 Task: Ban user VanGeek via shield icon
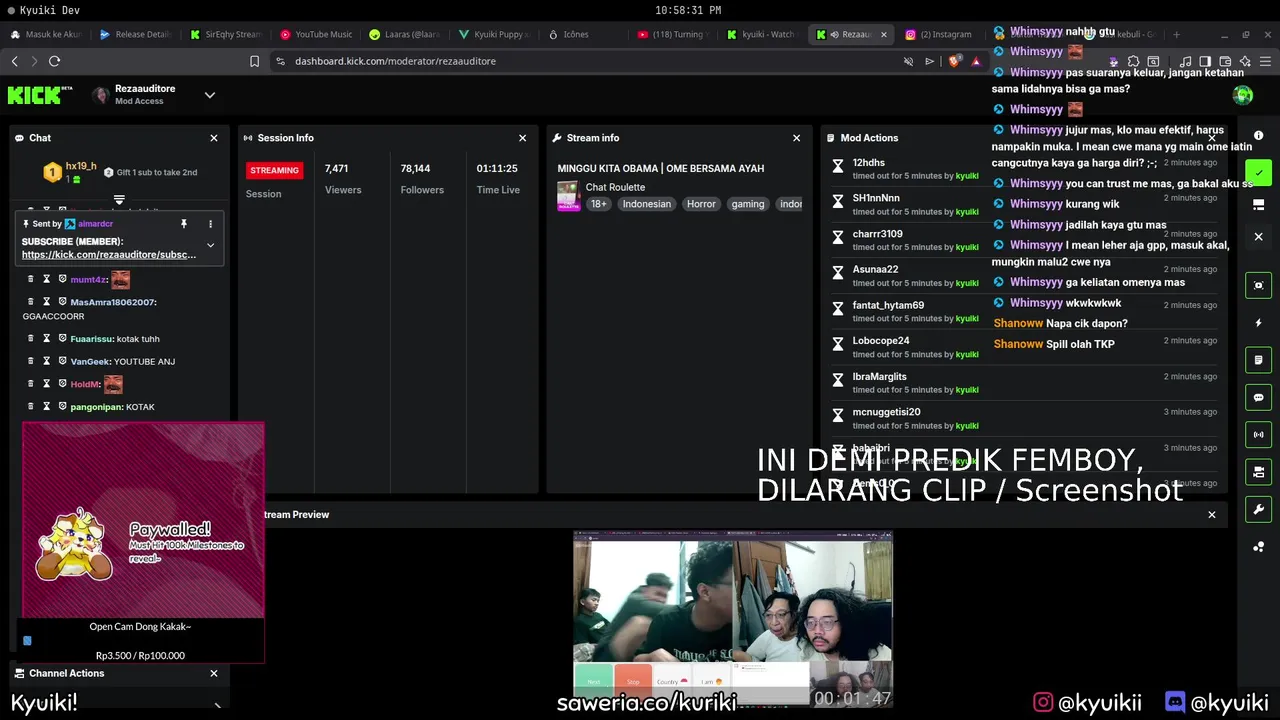[62, 361]
